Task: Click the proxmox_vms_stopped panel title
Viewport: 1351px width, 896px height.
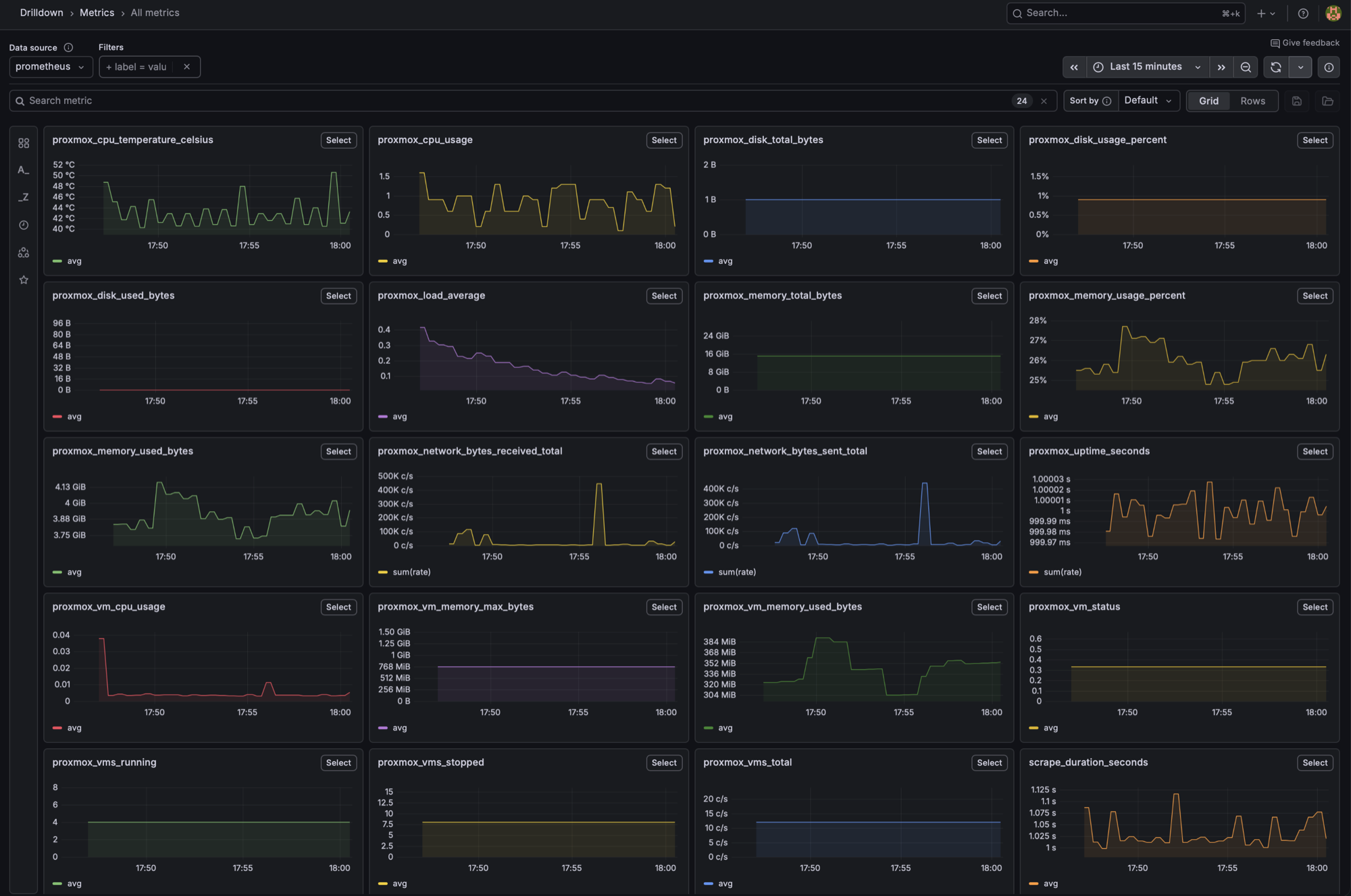Action: click(430, 762)
